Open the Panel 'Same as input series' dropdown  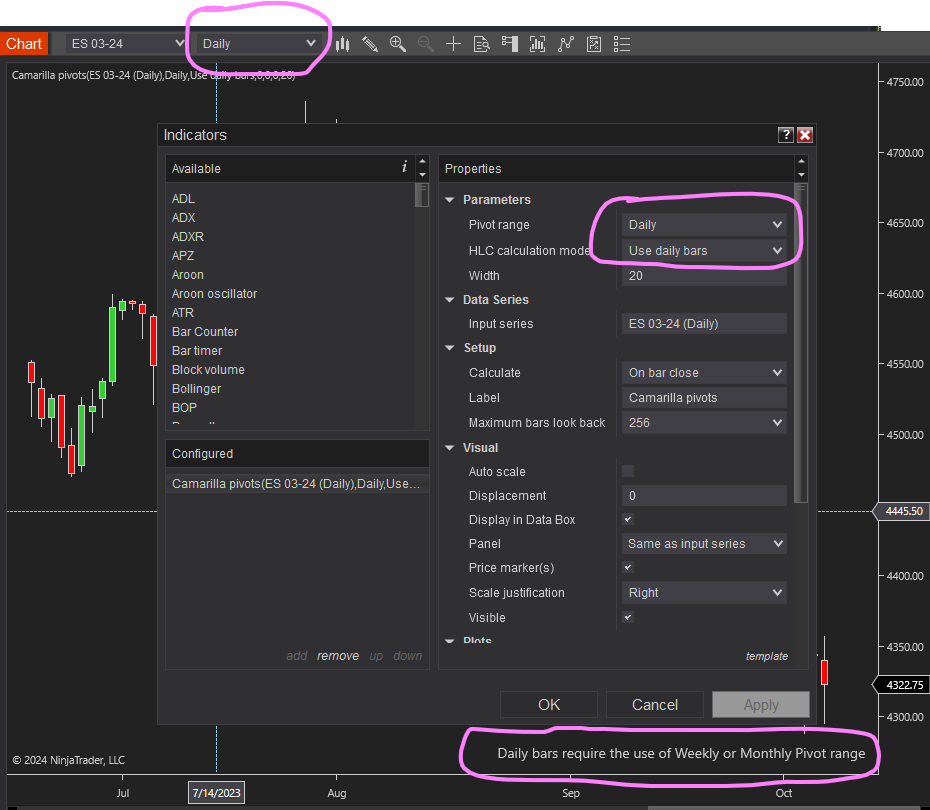pos(705,544)
